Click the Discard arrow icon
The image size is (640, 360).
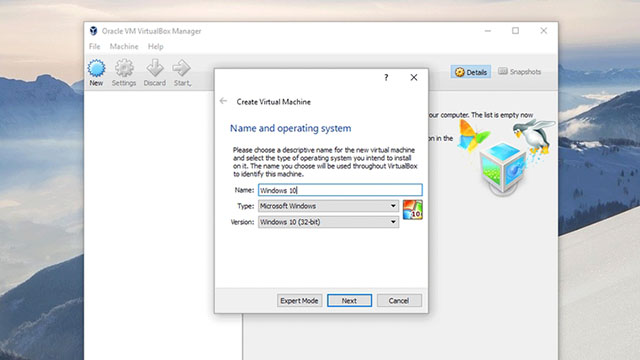tap(155, 68)
